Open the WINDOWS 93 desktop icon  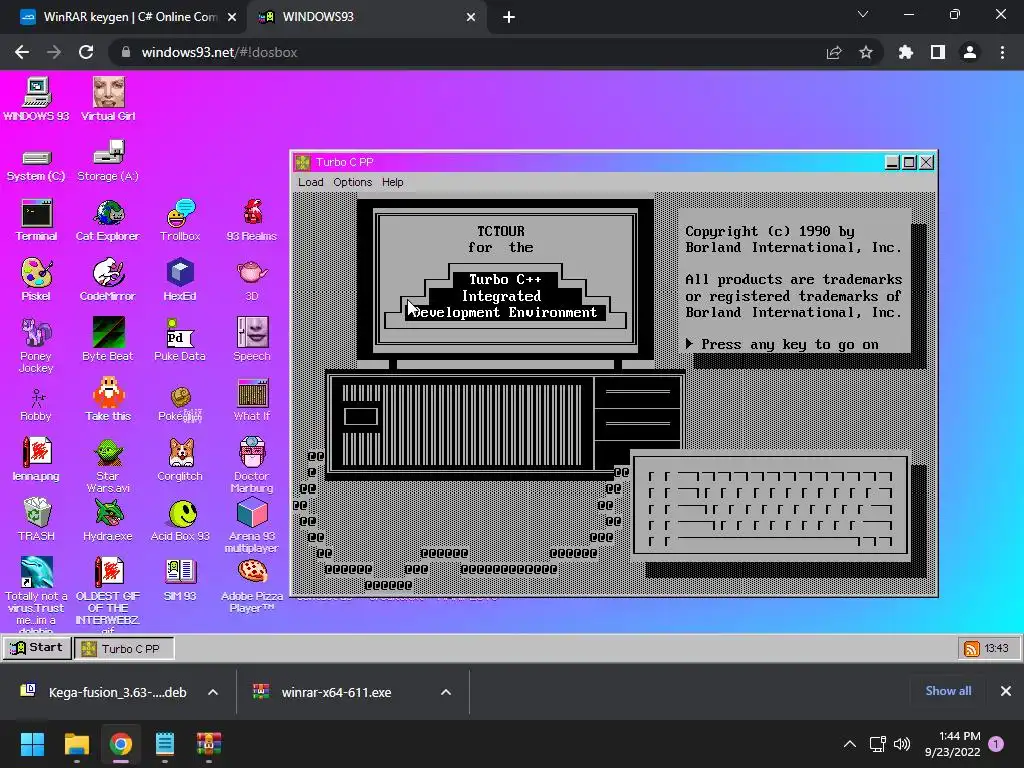[37, 99]
